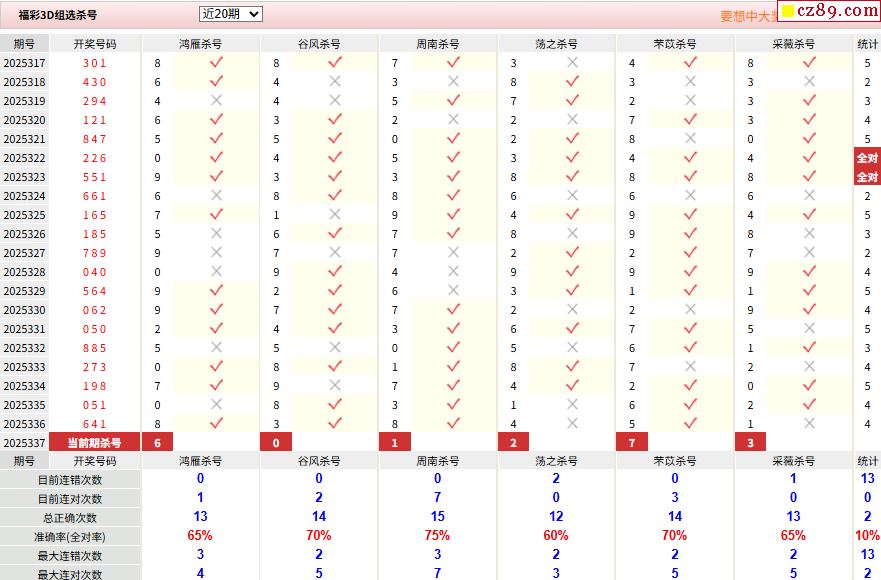Click the cz89.com site link
This screenshot has height=580, width=881.
(x=829, y=11)
